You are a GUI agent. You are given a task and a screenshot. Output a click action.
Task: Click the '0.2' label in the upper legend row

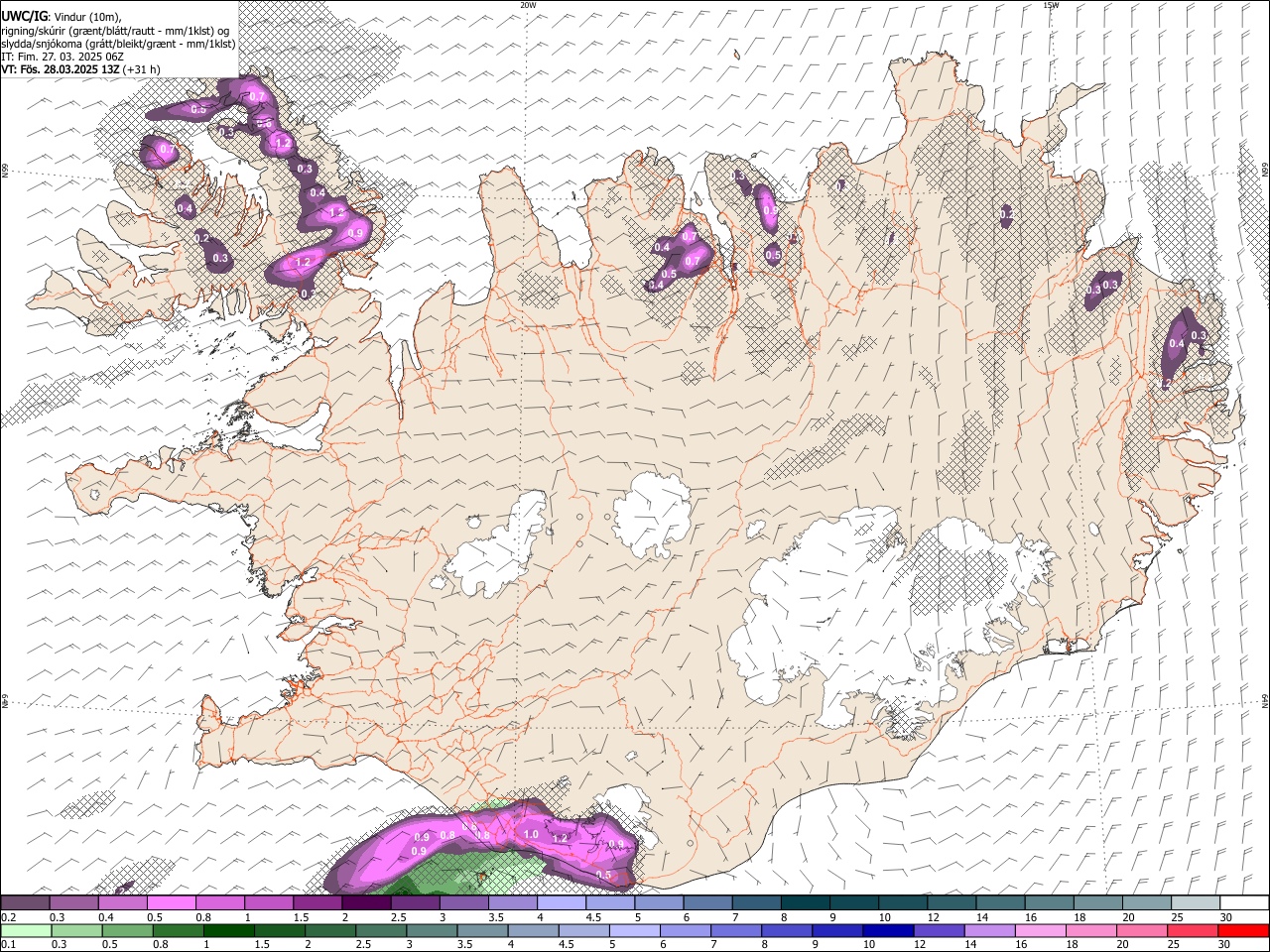(8, 917)
